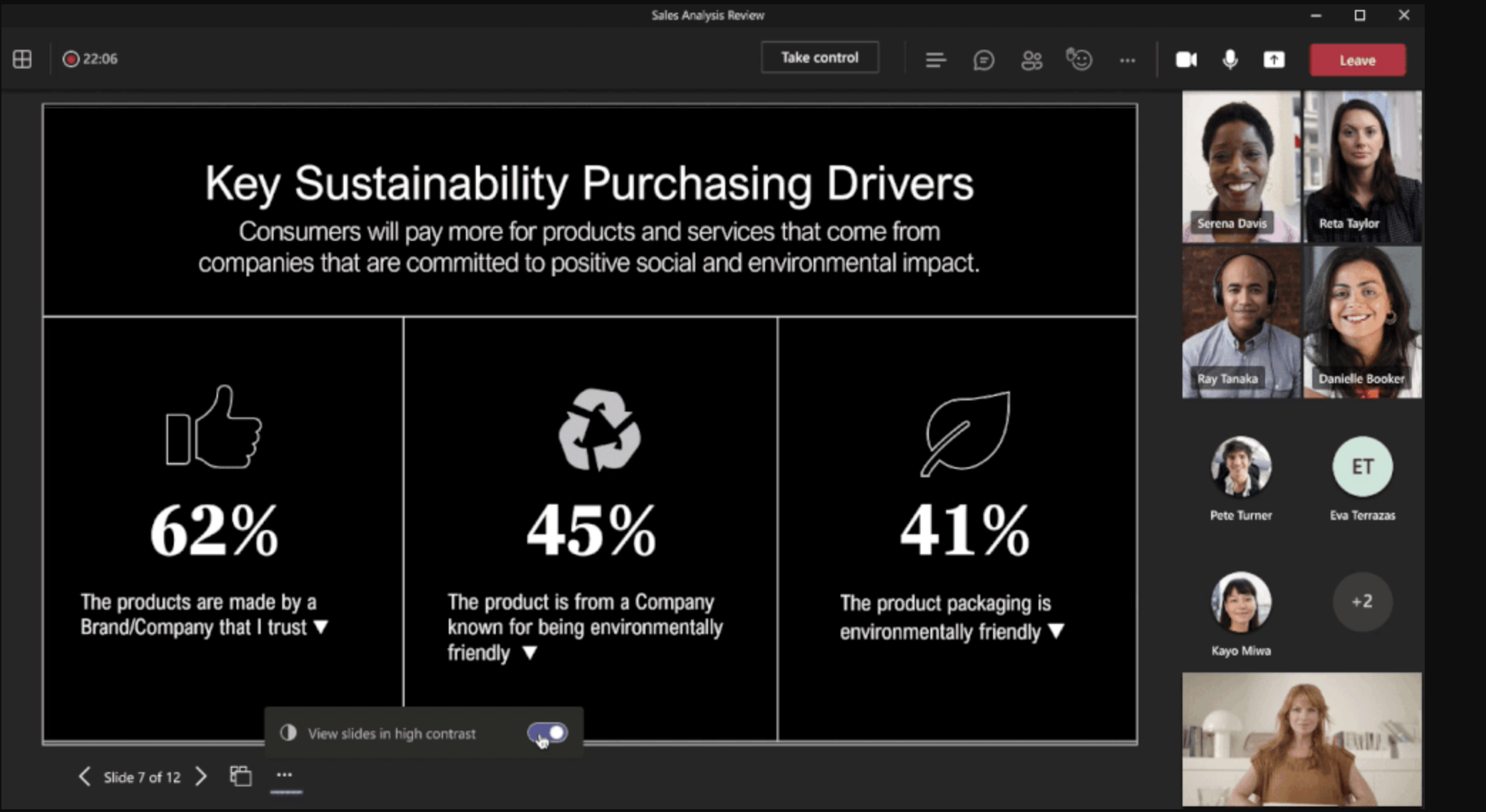
Task: Open the reactions emoji icon
Action: point(1079,59)
